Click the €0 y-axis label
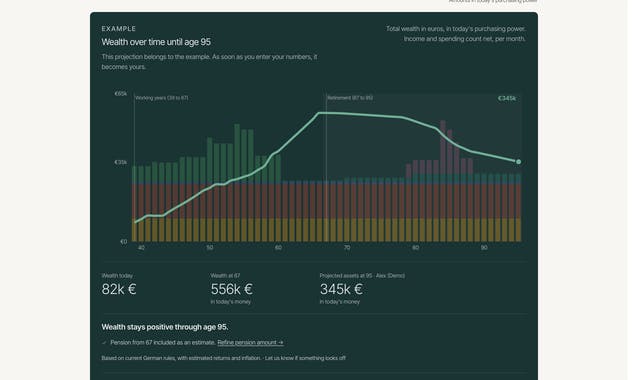 [x=124, y=242]
